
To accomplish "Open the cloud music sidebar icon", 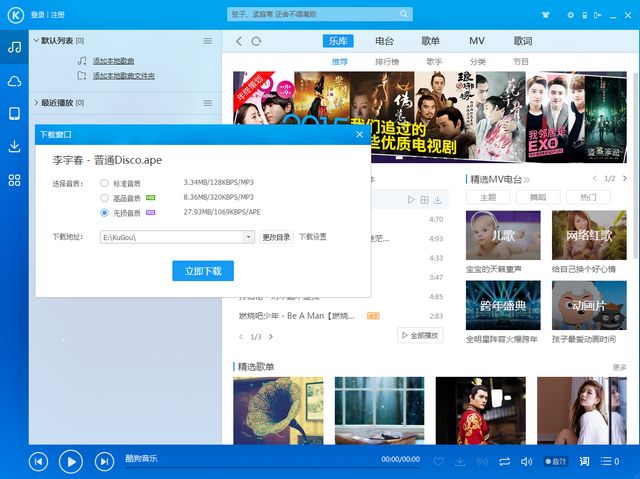I will (x=14, y=81).
